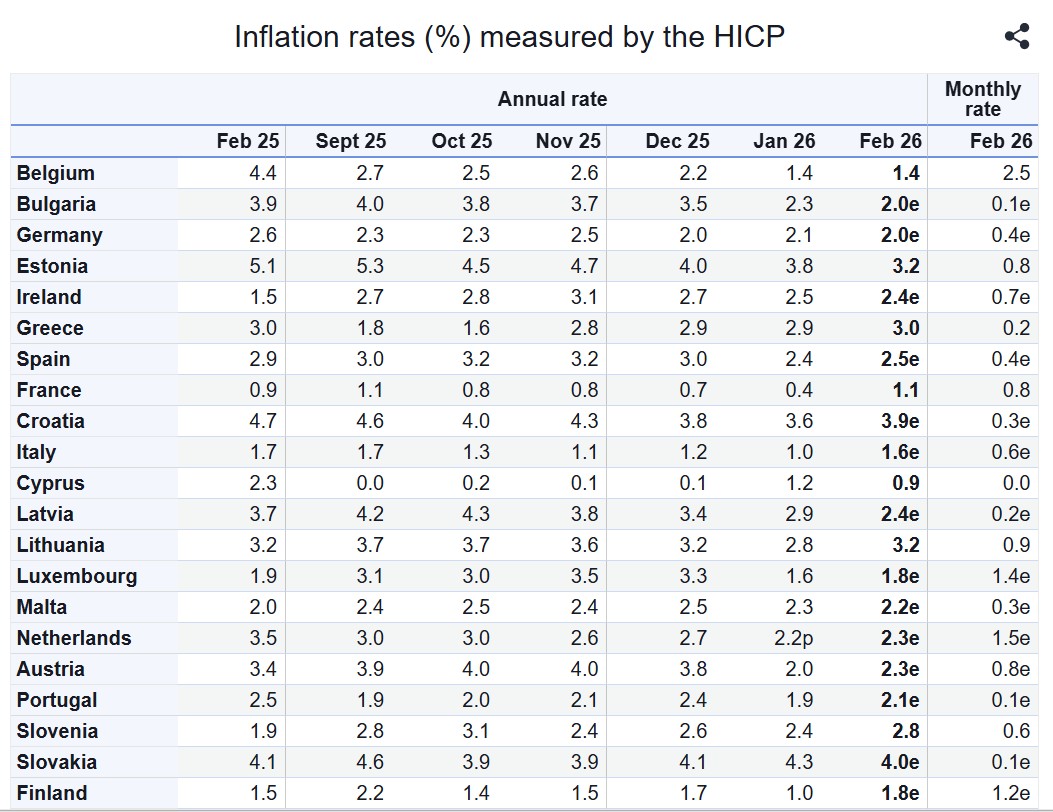The image size is (1053, 812).
Task: Click Netherlands' Jan 26 value 2.2p
Action: pyautogui.click(x=793, y=638)
